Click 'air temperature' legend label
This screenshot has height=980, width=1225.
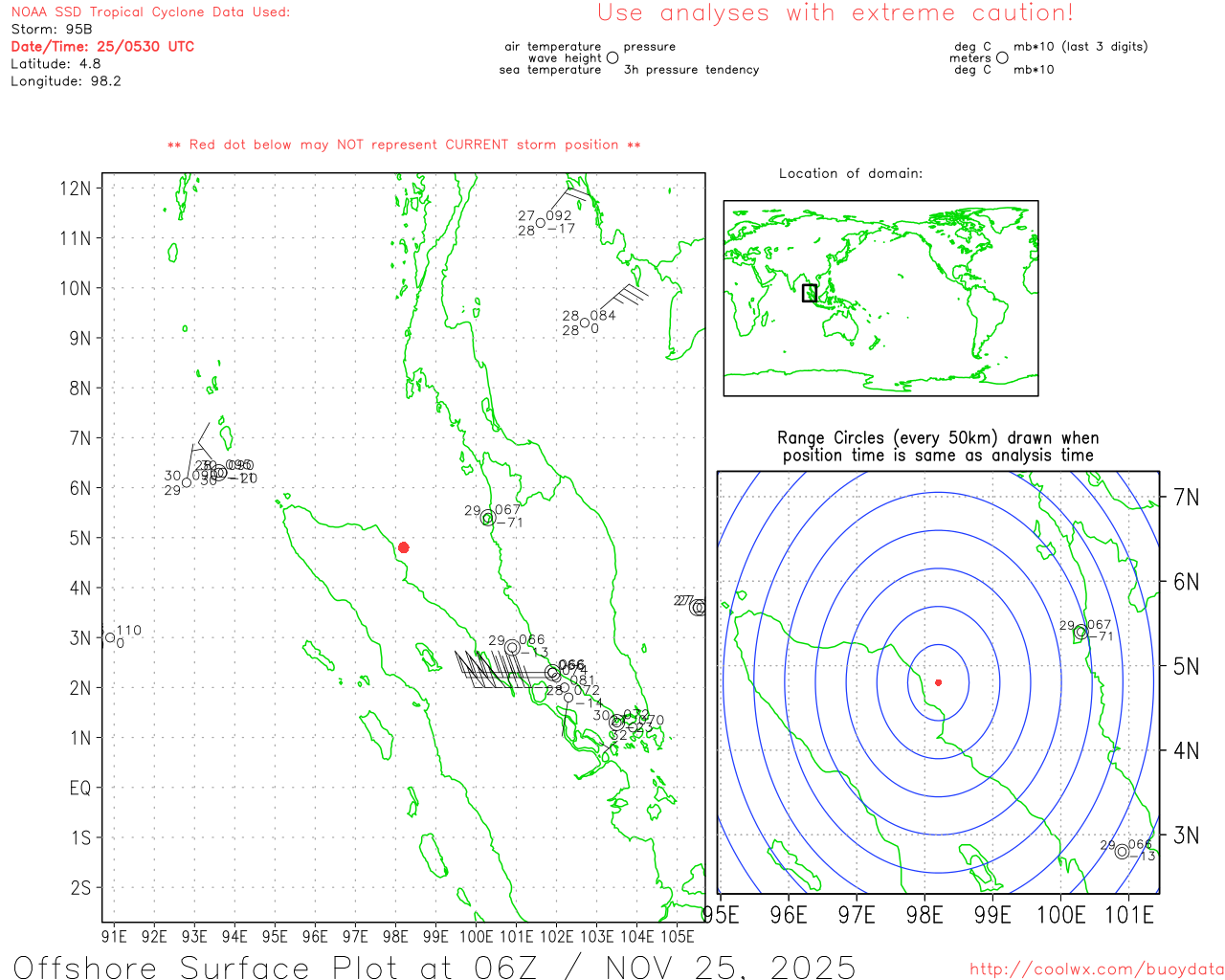[x=553, y=46]
